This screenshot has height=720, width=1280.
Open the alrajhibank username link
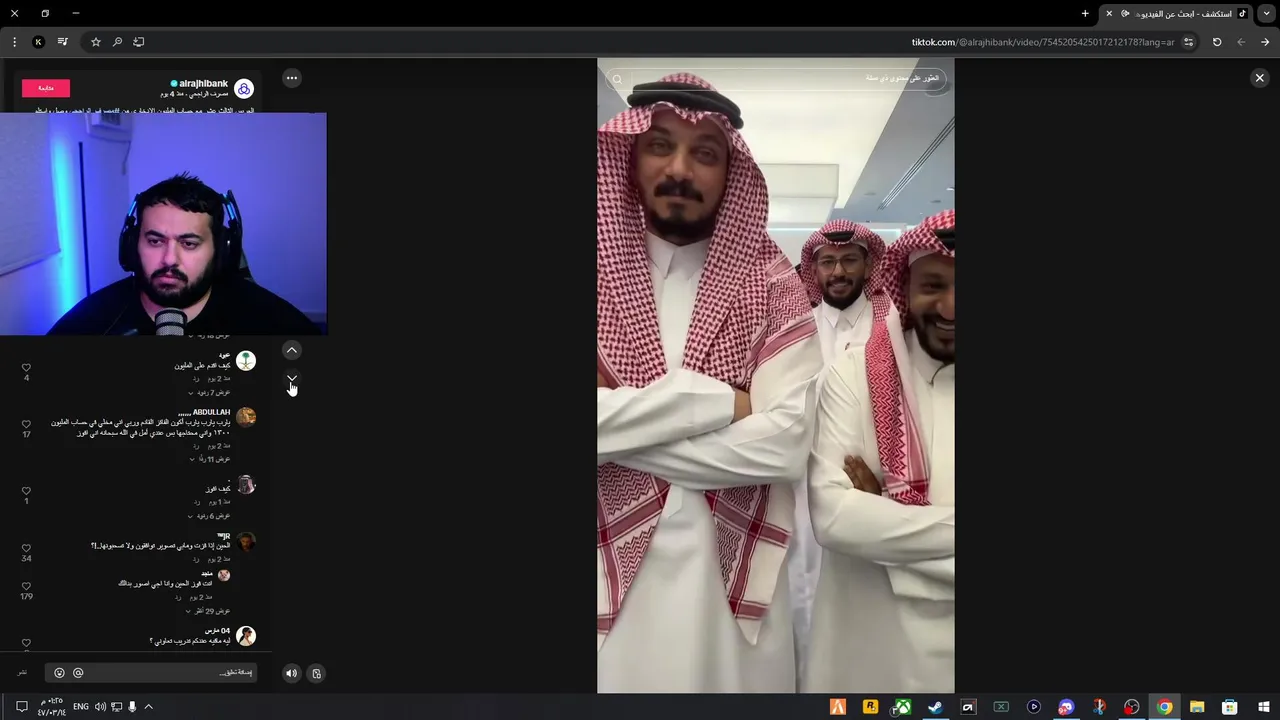tap(203, 84)
